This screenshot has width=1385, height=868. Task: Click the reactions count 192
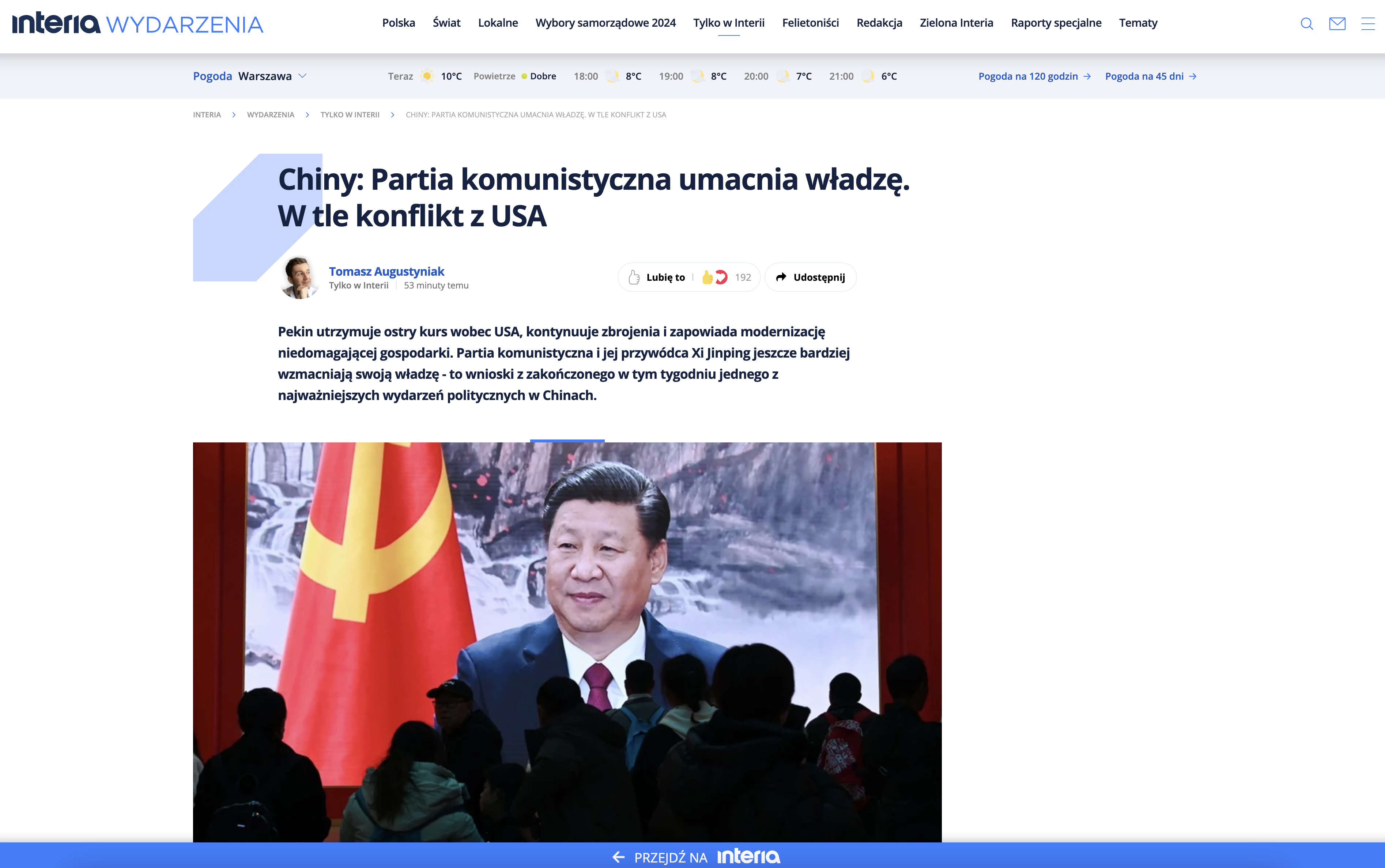(743, 277)
